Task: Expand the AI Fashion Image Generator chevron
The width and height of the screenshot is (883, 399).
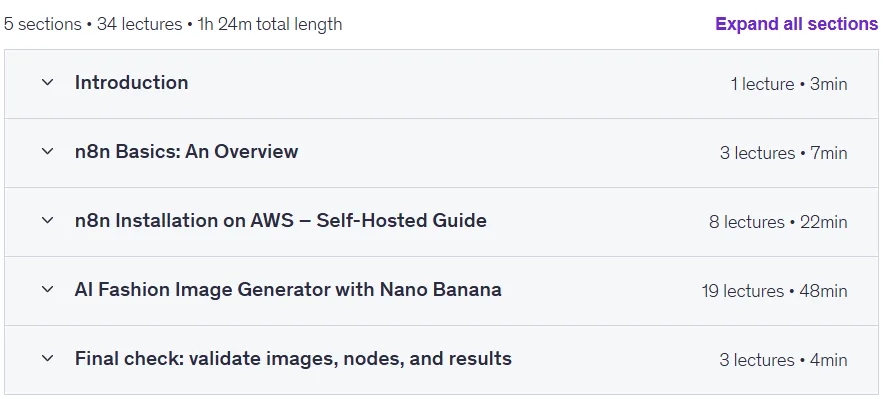Action: coord(48,290)
